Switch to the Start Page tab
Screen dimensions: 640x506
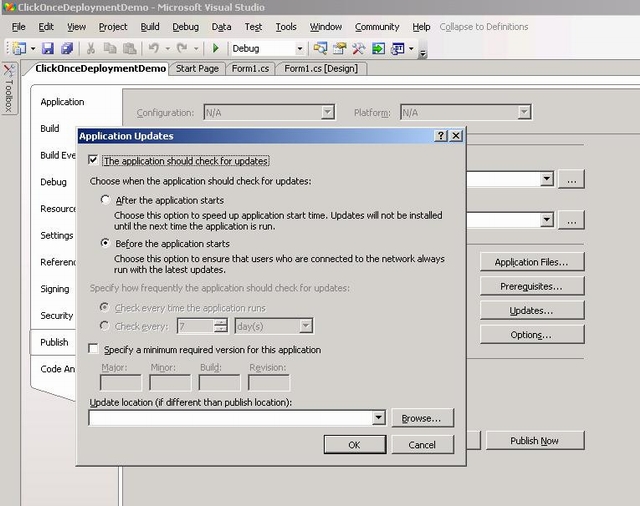tap(197, 69)
